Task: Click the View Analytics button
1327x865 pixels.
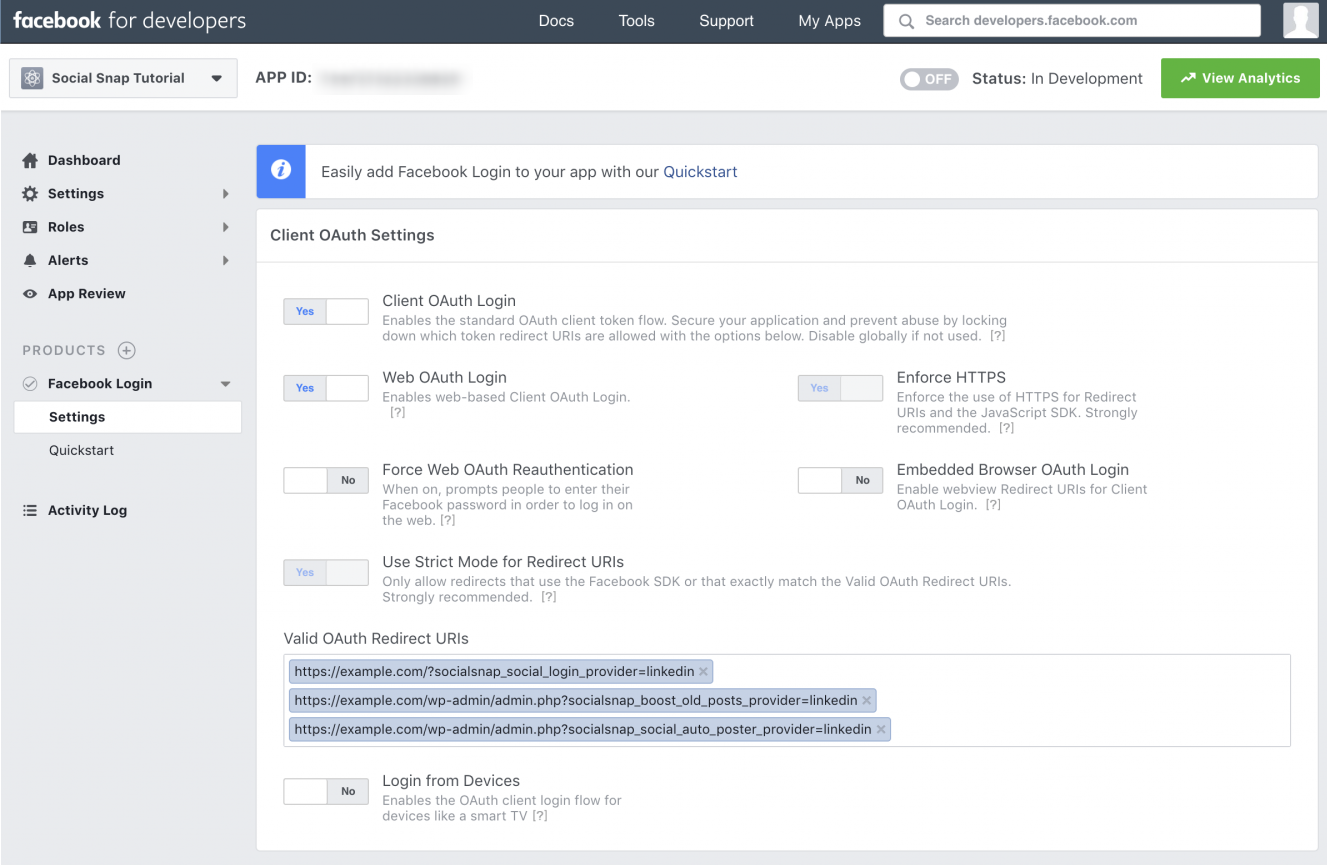Action: pos(1240,77)
